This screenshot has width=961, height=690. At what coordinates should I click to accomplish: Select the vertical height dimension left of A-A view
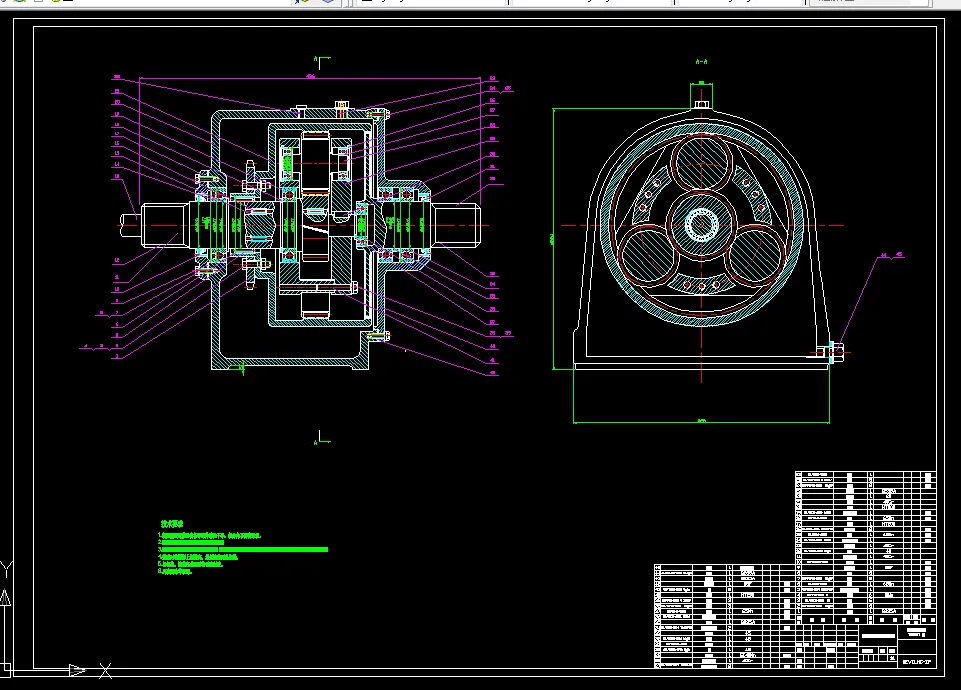553,239
